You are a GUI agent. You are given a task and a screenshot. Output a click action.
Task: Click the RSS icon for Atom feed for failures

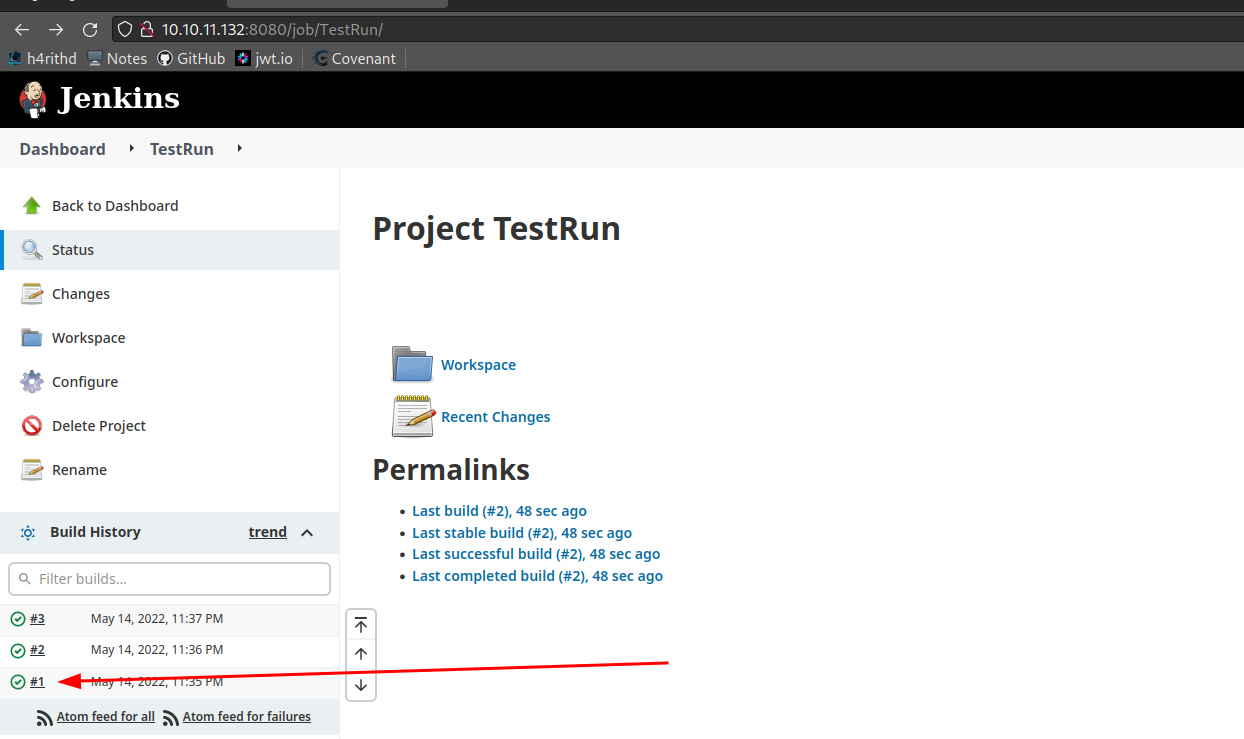click(x=171, y=717)
